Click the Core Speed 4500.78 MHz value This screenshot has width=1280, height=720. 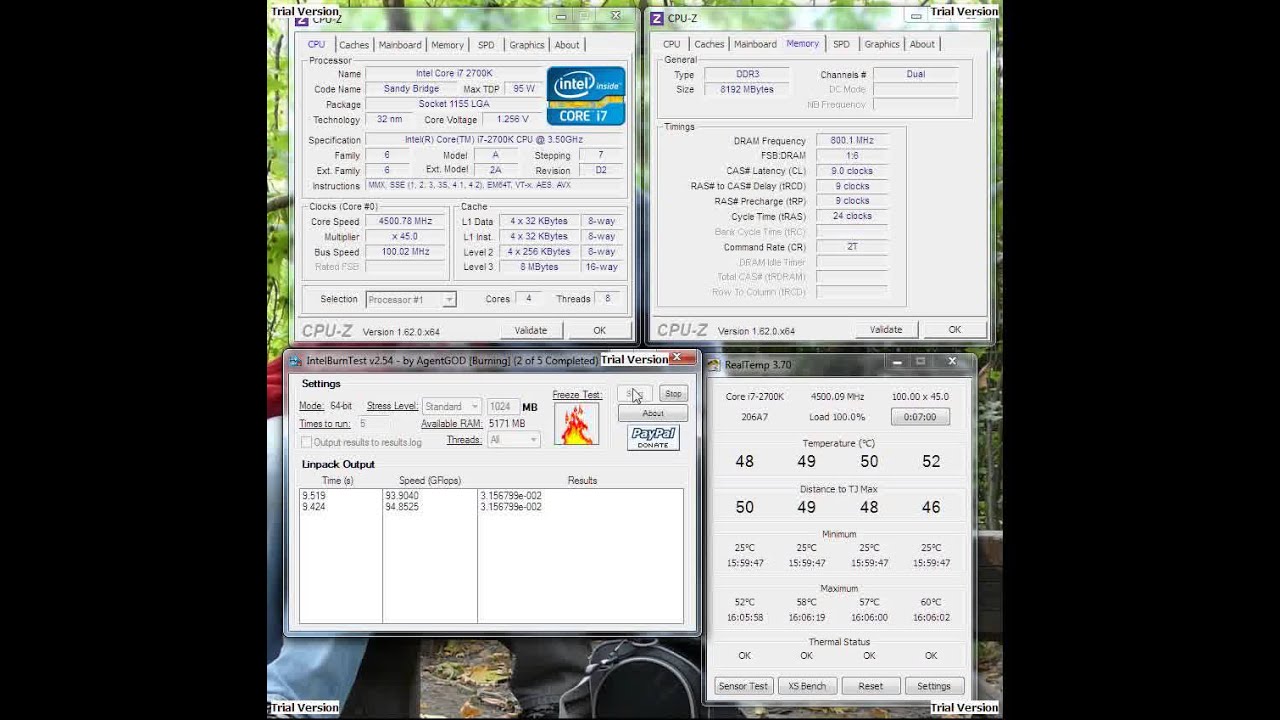click(405, 222)
